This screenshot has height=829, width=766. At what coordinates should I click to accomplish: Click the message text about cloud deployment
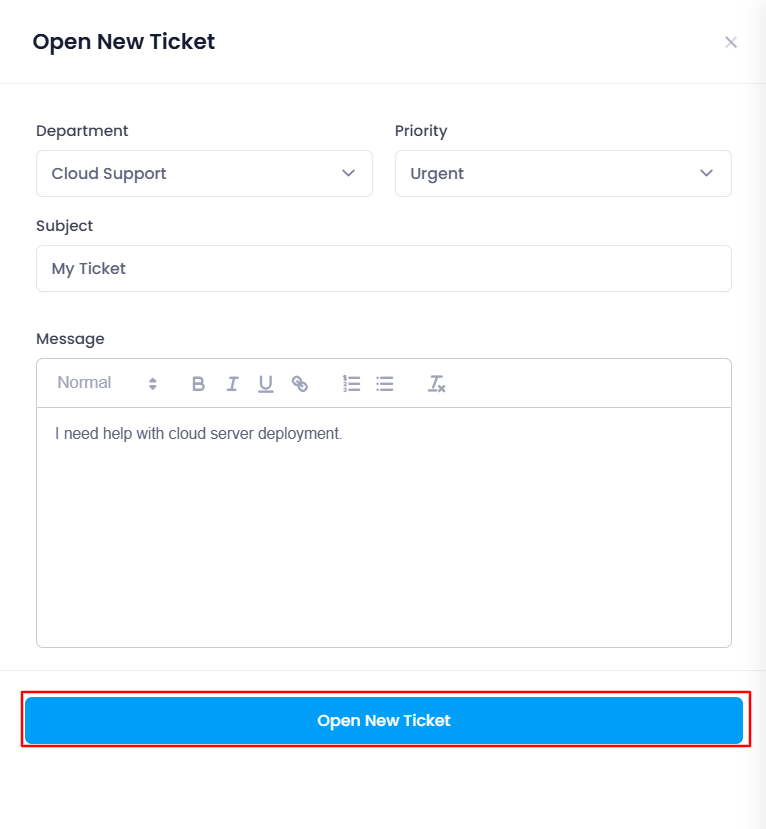[199, 434]
